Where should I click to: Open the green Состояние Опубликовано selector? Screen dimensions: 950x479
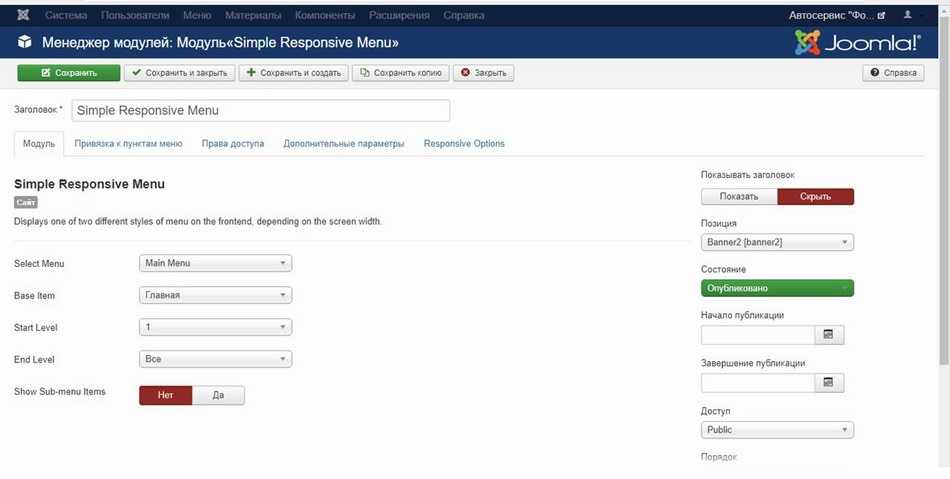pyautogui.click(x=777, y=288)
